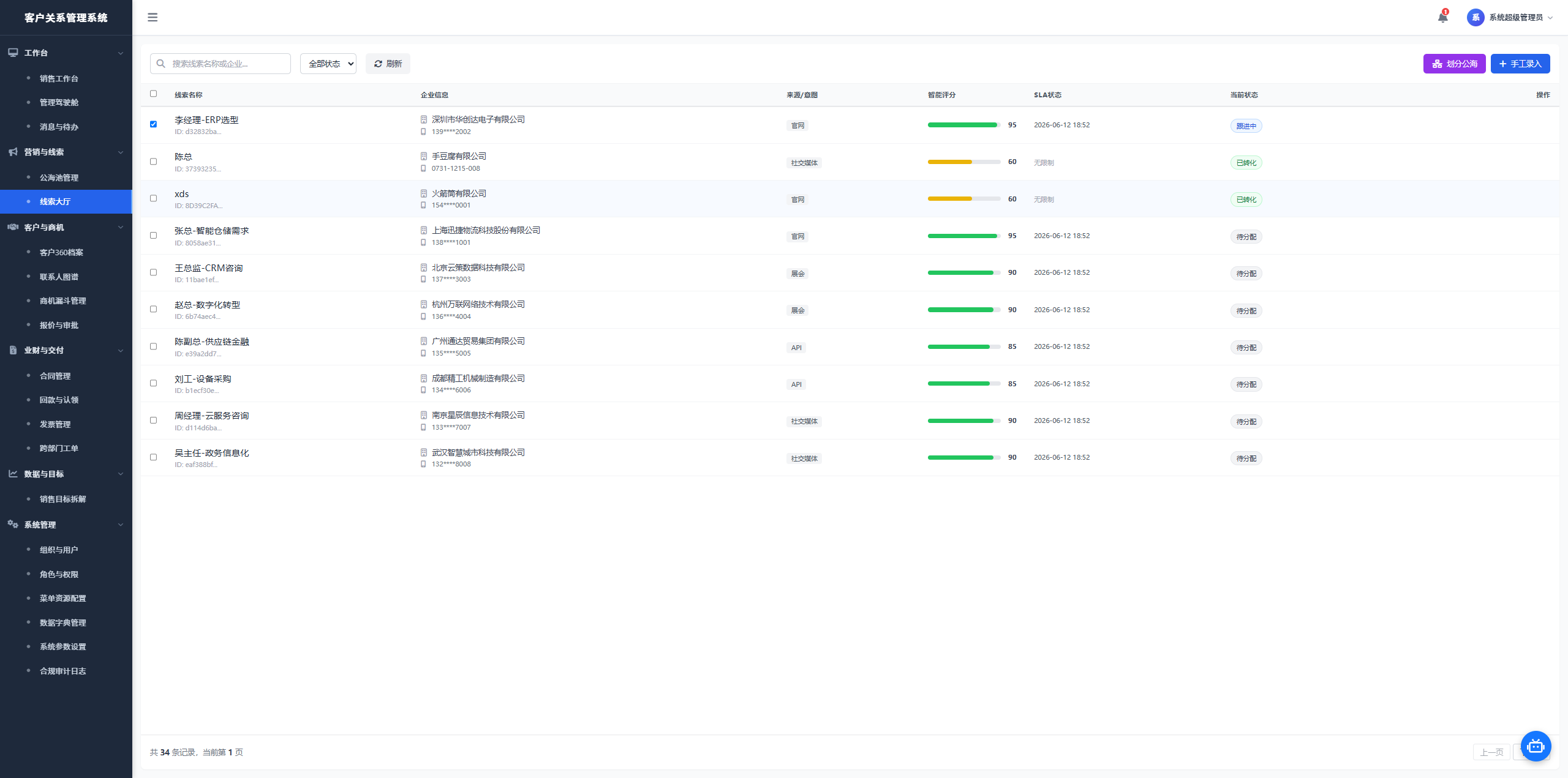Focus the 搜索线索名称或企业 search field

(x=221, y=64)
